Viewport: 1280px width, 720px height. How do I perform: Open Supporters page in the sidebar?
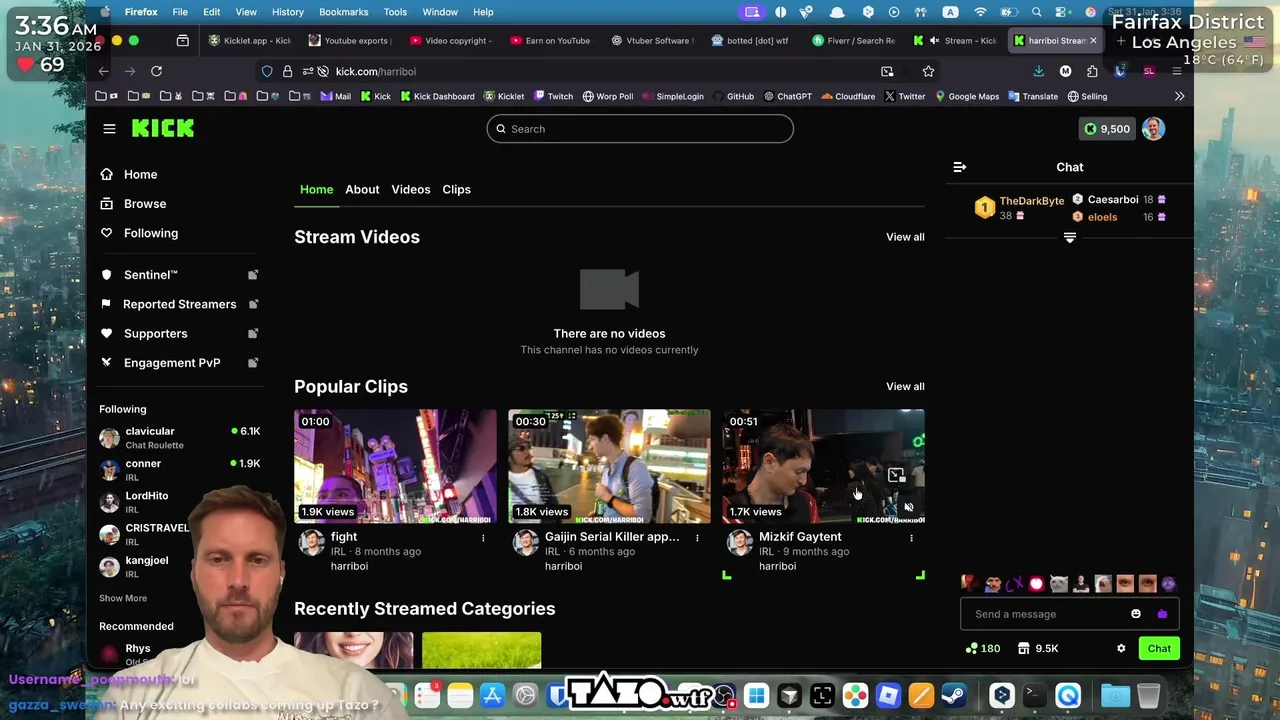(179, 333)
